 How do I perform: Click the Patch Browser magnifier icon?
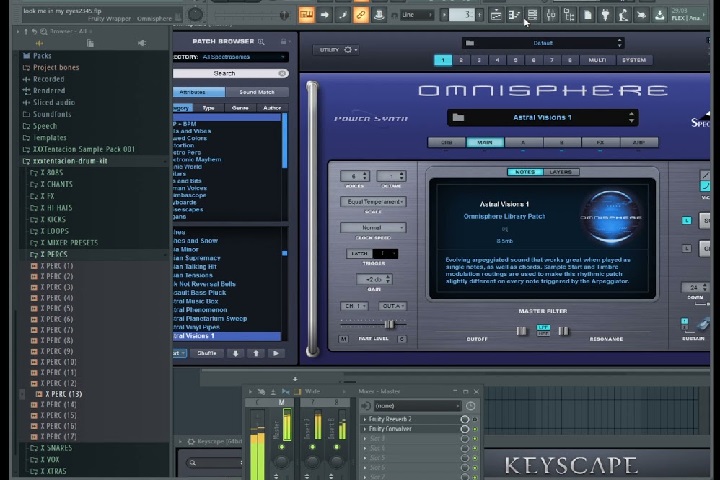pos(261,42)
